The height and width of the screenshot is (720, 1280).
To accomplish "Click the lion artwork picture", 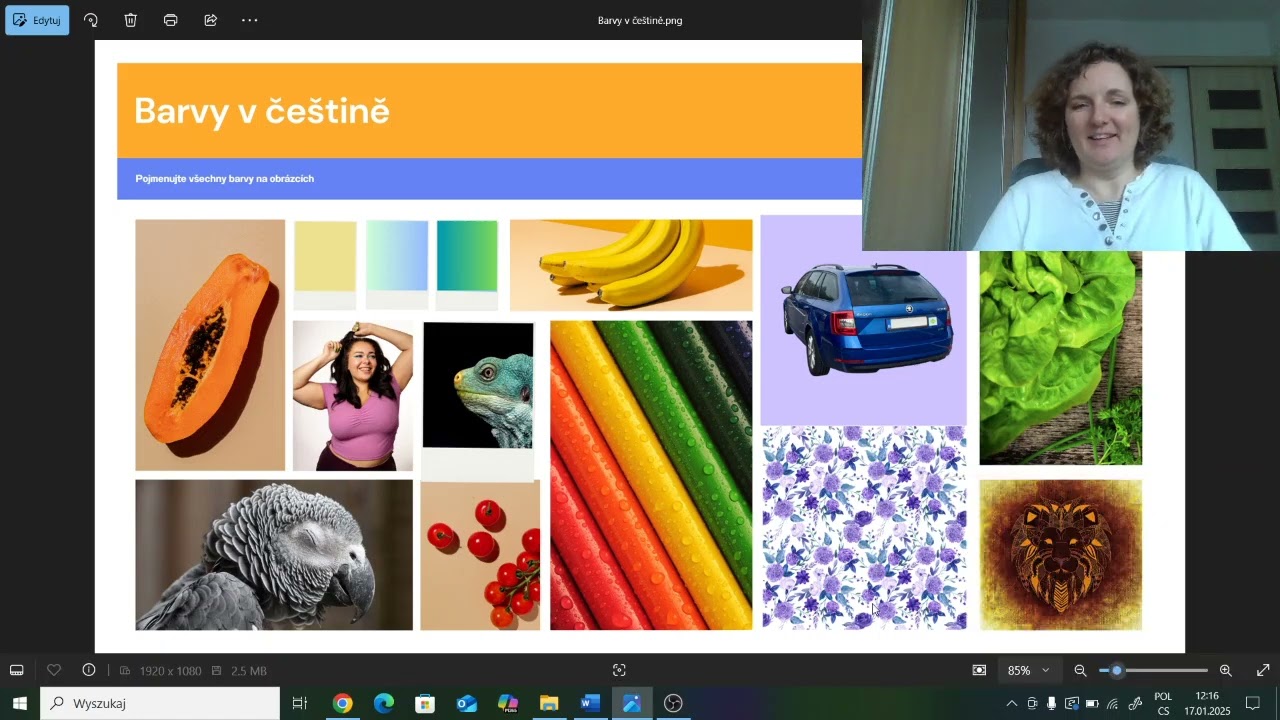I will tap(1060, 555).
